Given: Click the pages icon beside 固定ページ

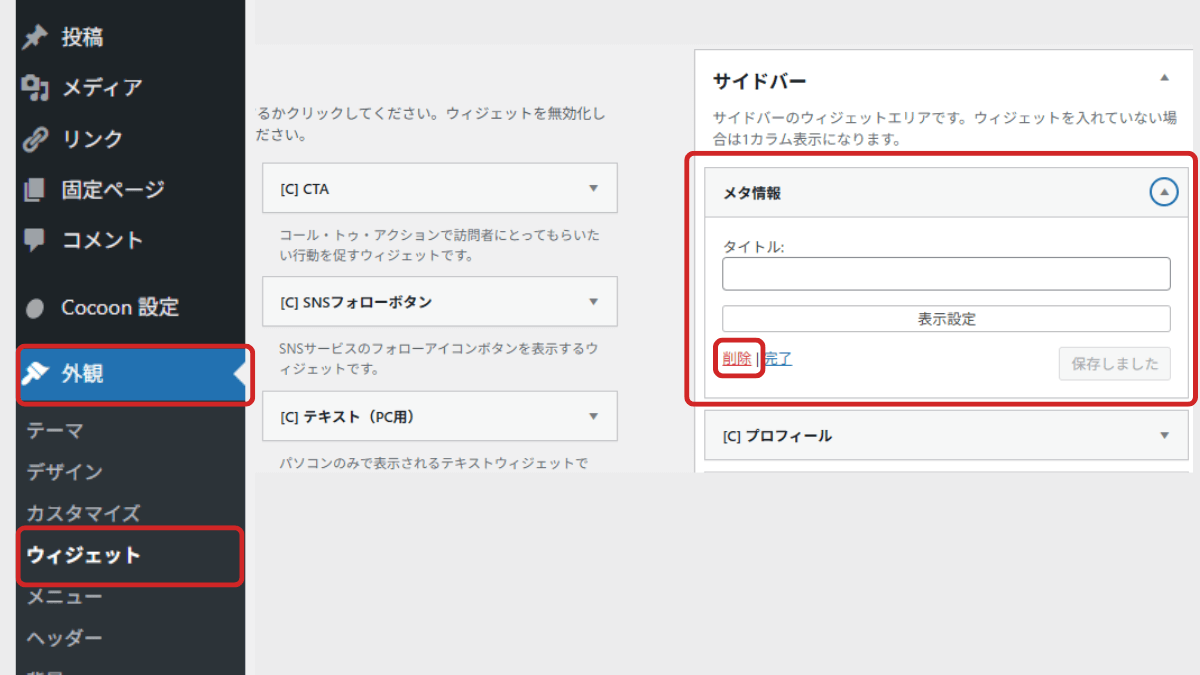Looking at the screenshot, I should click(35, 189).
